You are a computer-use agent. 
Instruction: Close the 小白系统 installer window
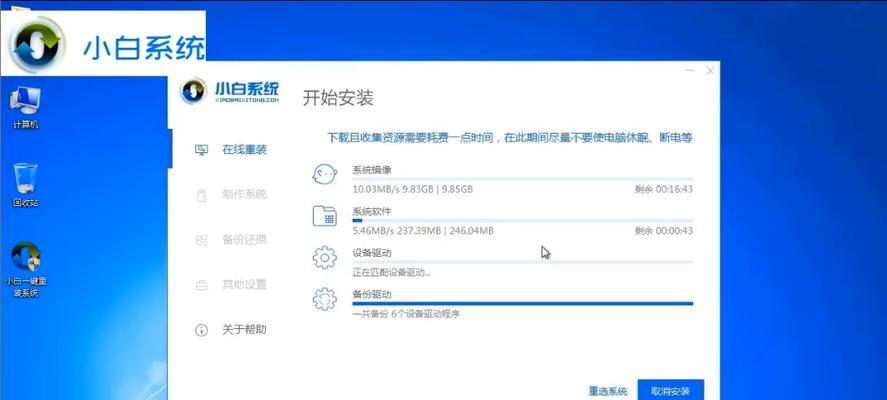point(710,71)
